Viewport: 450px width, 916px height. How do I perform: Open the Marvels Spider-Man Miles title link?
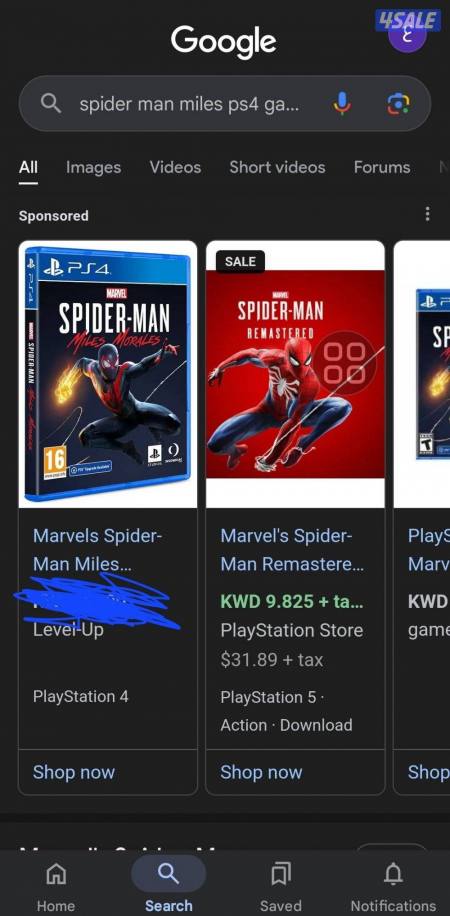(98, 550)
